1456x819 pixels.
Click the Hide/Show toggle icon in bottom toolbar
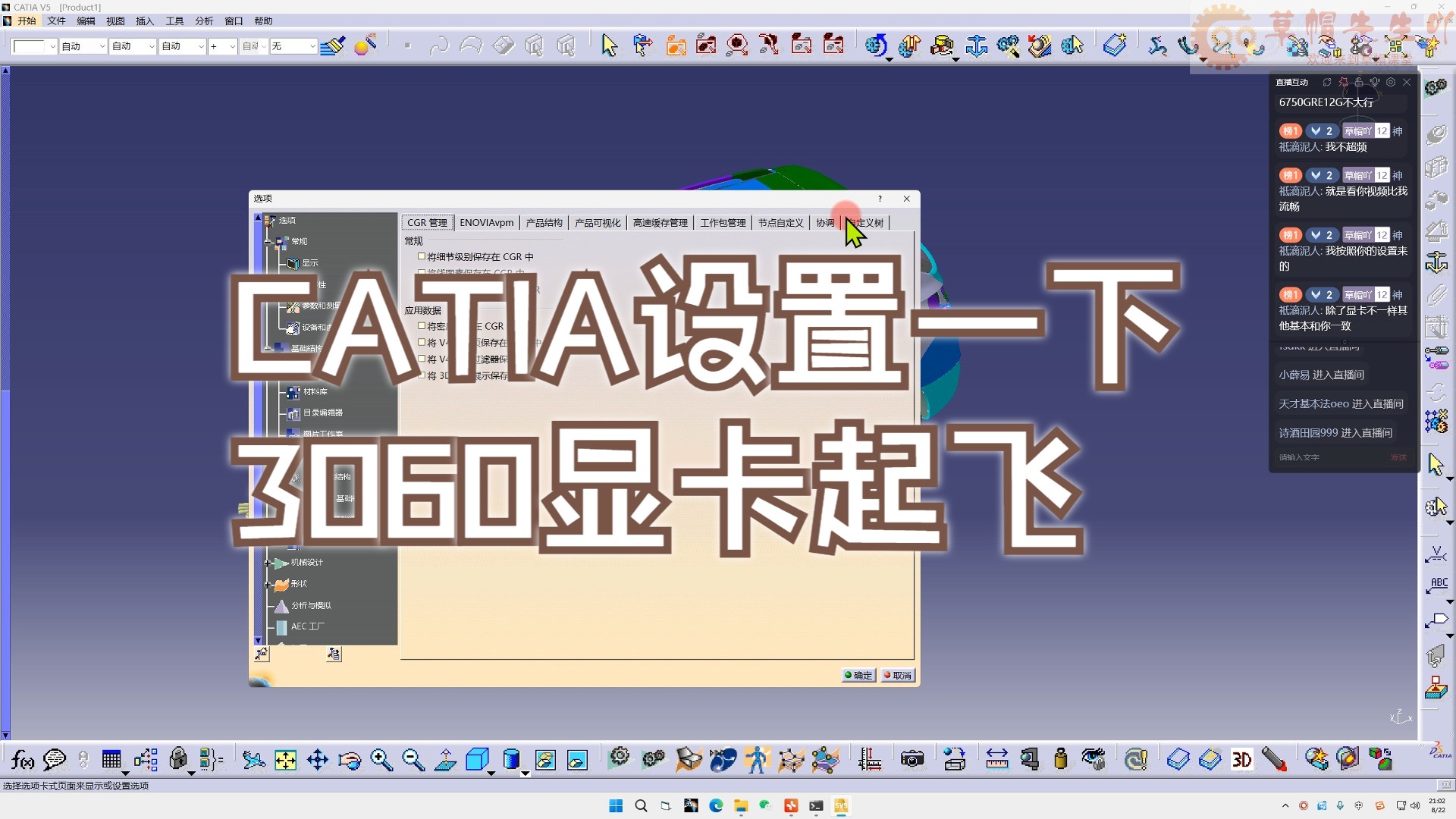click(x=545, y=759)
